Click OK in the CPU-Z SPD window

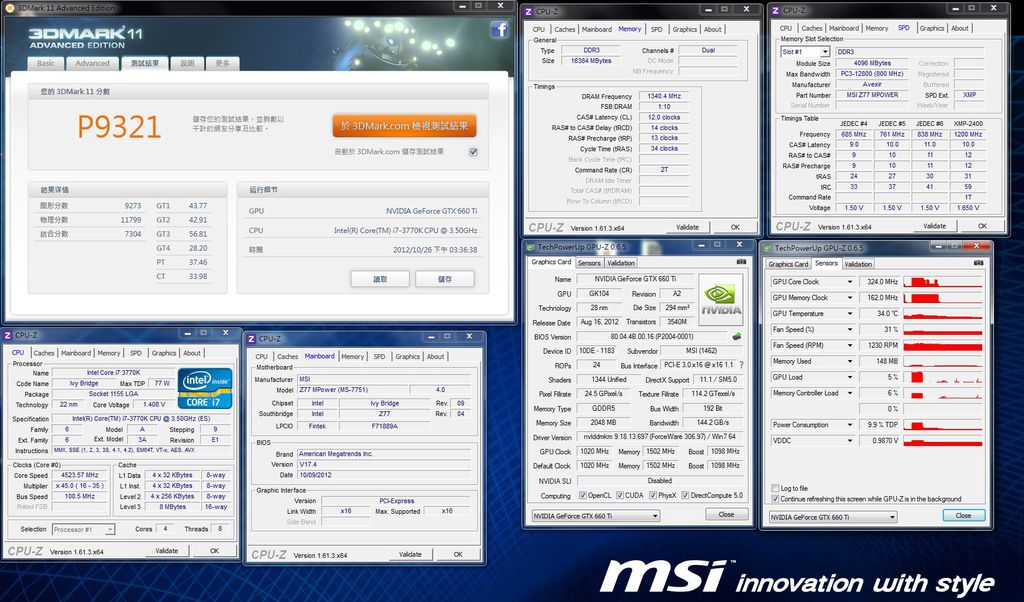click(982, 226)
